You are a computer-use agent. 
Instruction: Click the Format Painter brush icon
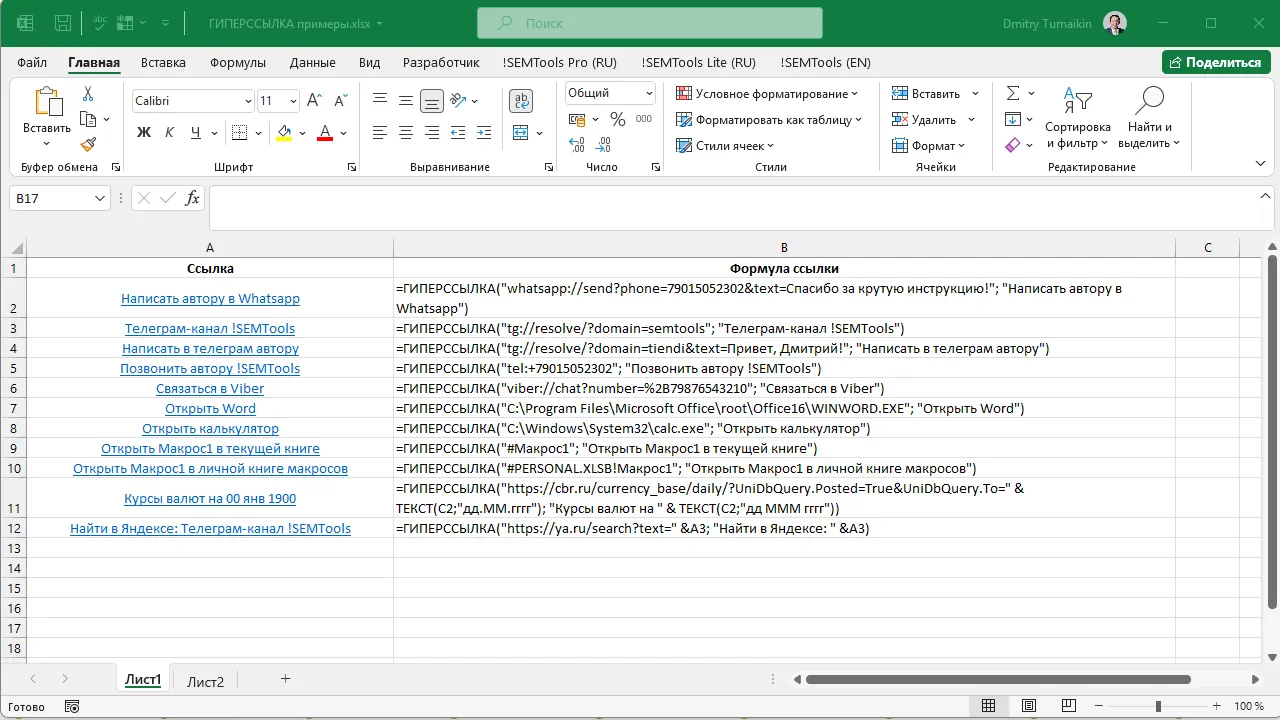pyautogui.click(x=88, y=144)
